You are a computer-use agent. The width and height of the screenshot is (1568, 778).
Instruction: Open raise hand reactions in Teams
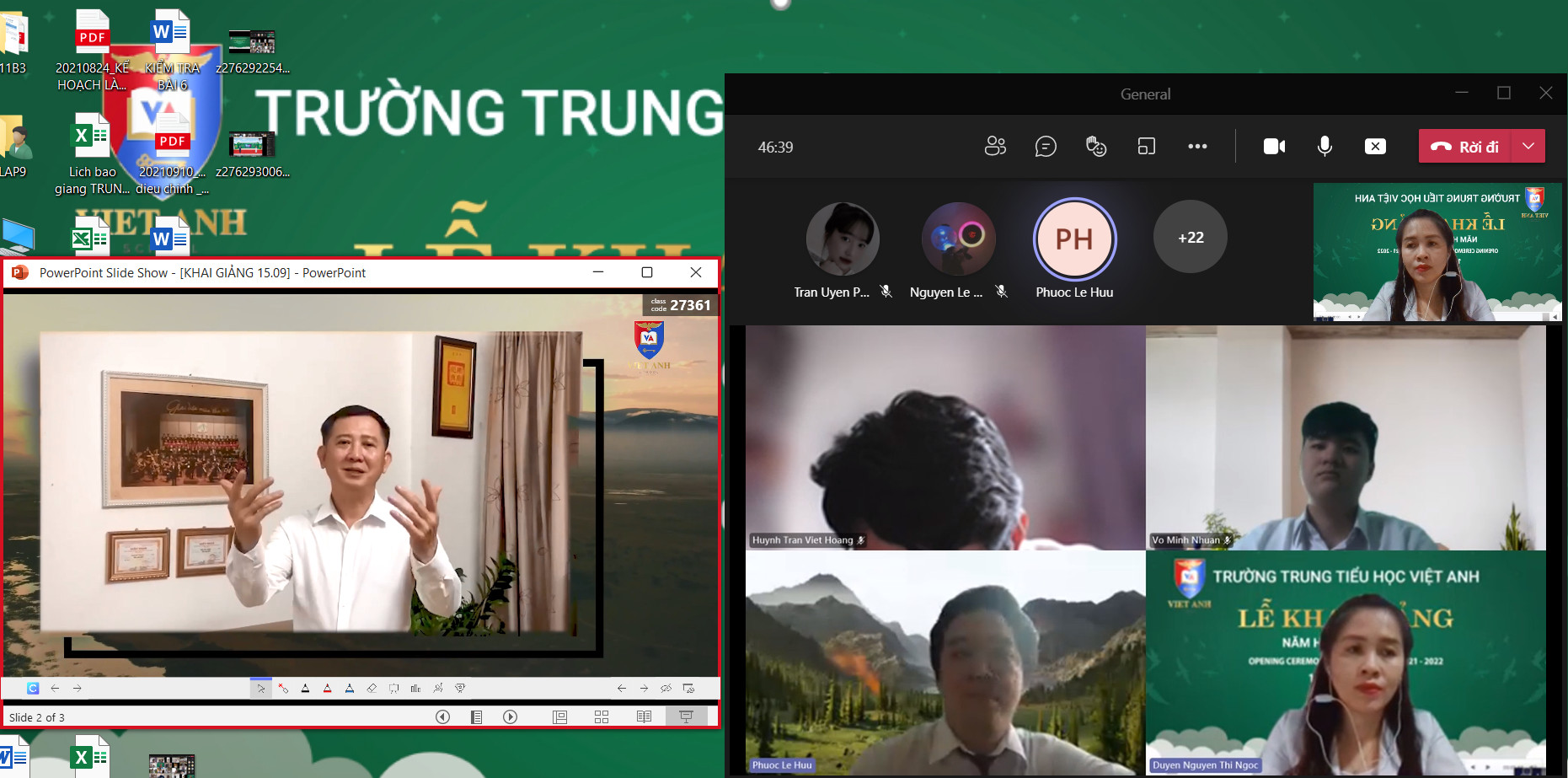pyautogui.click(x=1096, y=146)
